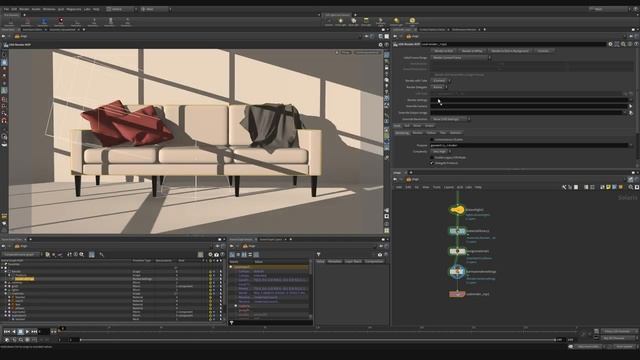Toggle visibility for Render row in tree
The width and height of the screenshot is (640, 360).
210,271
